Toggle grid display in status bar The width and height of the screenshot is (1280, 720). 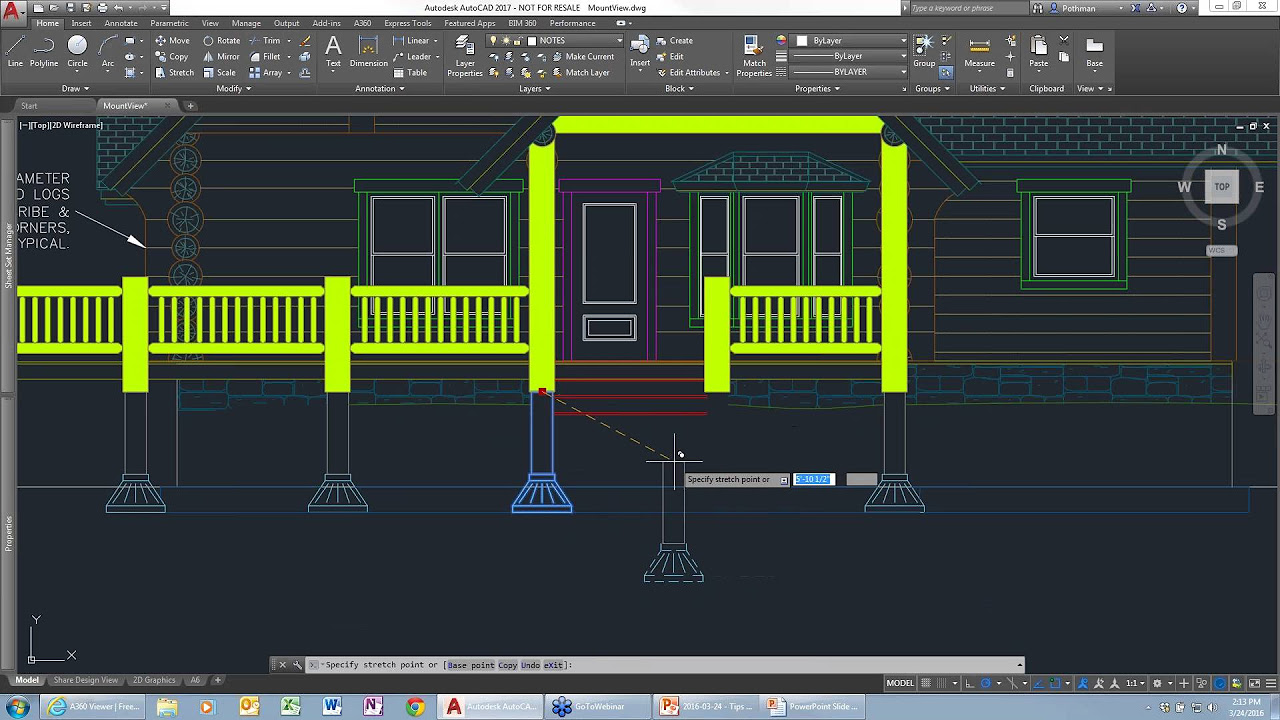(x=926, y=683)
